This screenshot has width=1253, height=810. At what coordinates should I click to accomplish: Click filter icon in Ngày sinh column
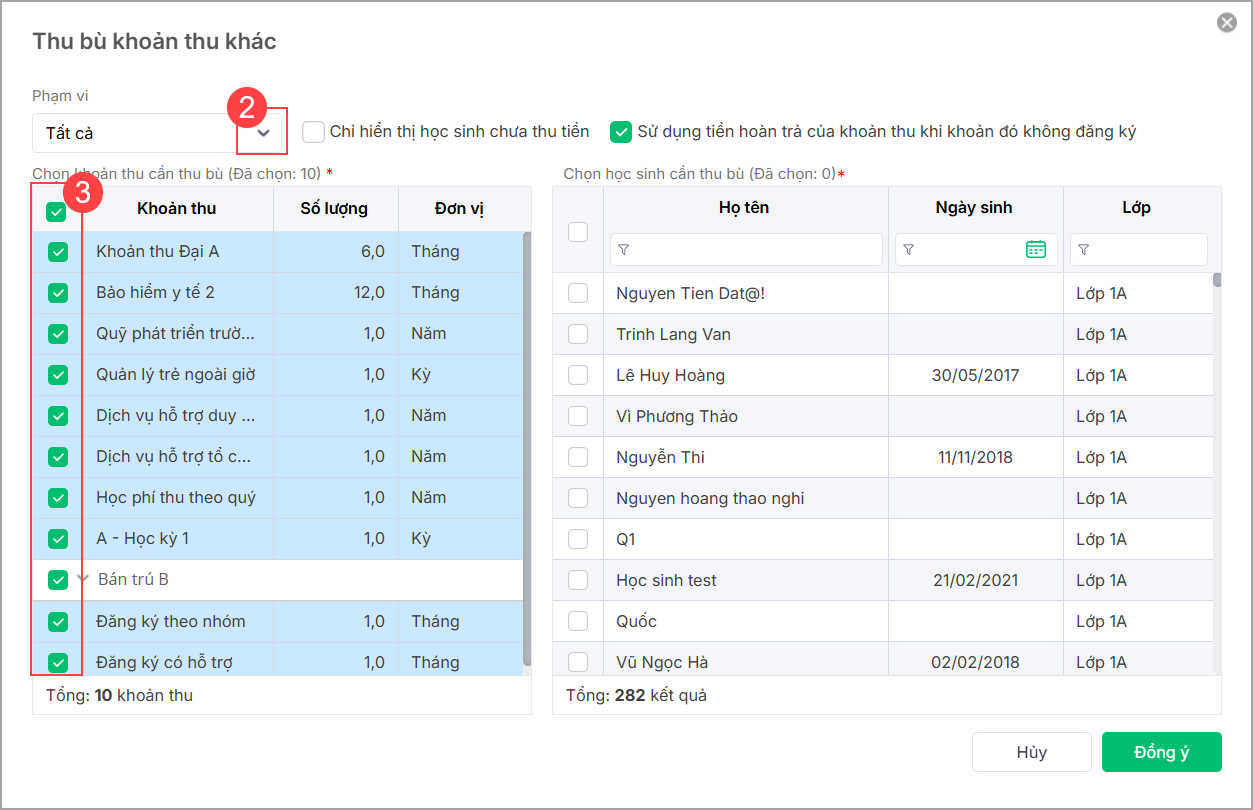point(908,250)
